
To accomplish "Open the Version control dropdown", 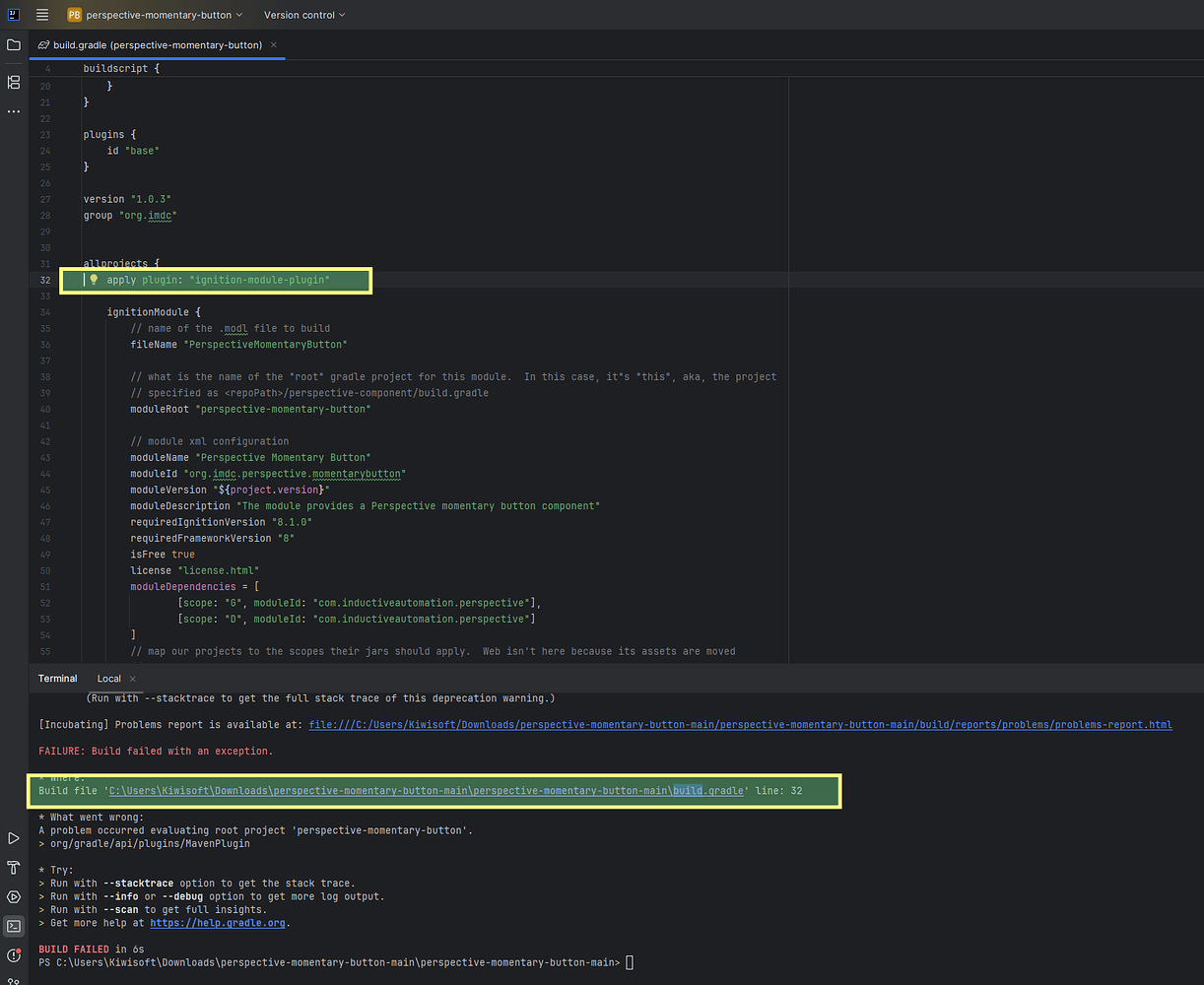I will coord(302,15).
